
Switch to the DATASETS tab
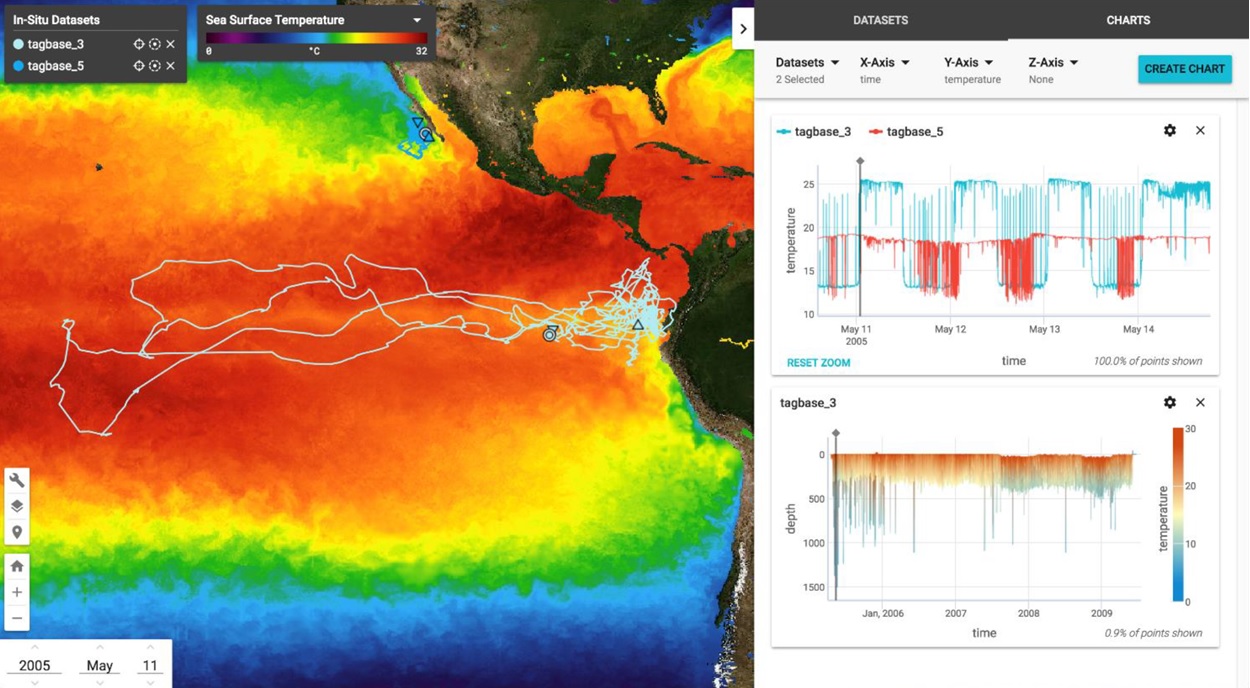pos(880,20)
